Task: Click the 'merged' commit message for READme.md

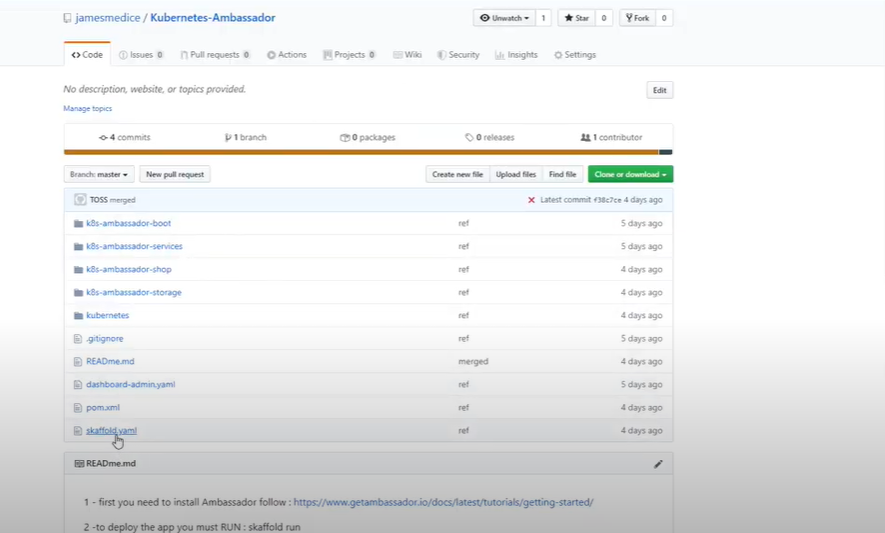Action: pos(473,361)
